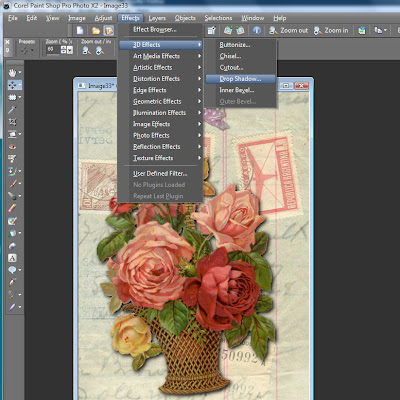The width and height of the screenshot is (400, 400).
Task: Open the View menu
Action: point(52,18)
